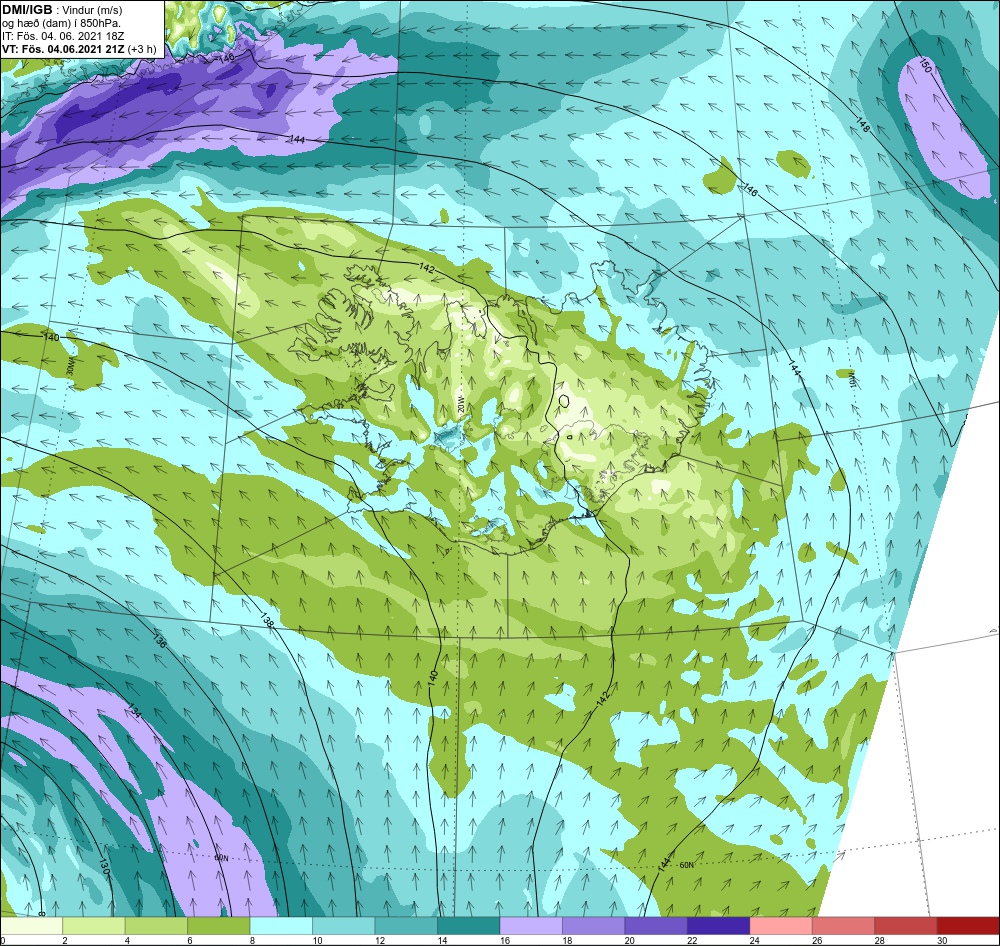This screenshot has width=1000, height=946.
Task: Click the green swatch between 6 and 8
Action: click(220, 926)
